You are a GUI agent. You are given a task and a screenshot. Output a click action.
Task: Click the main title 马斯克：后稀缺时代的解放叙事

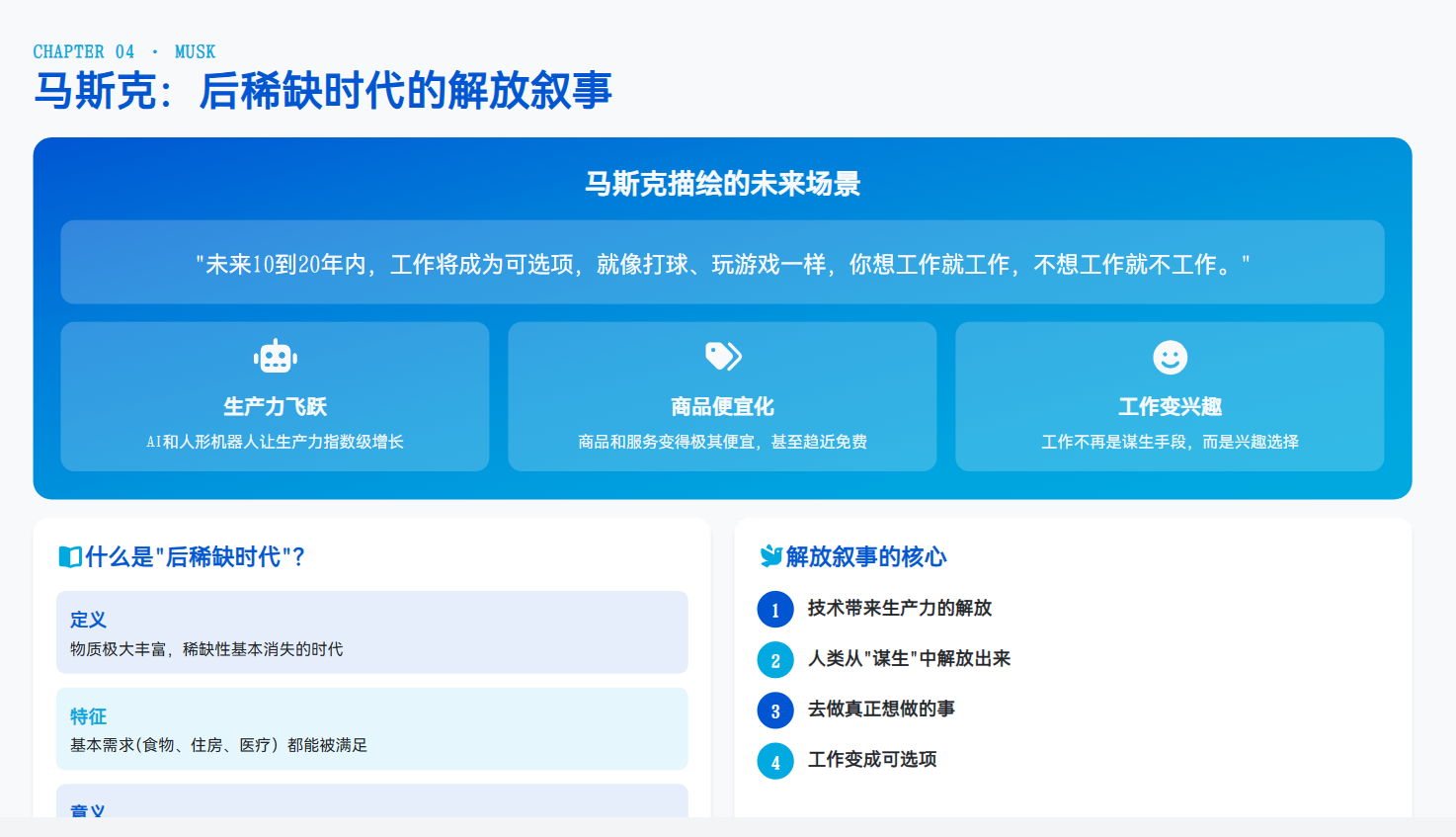(323, 91)
